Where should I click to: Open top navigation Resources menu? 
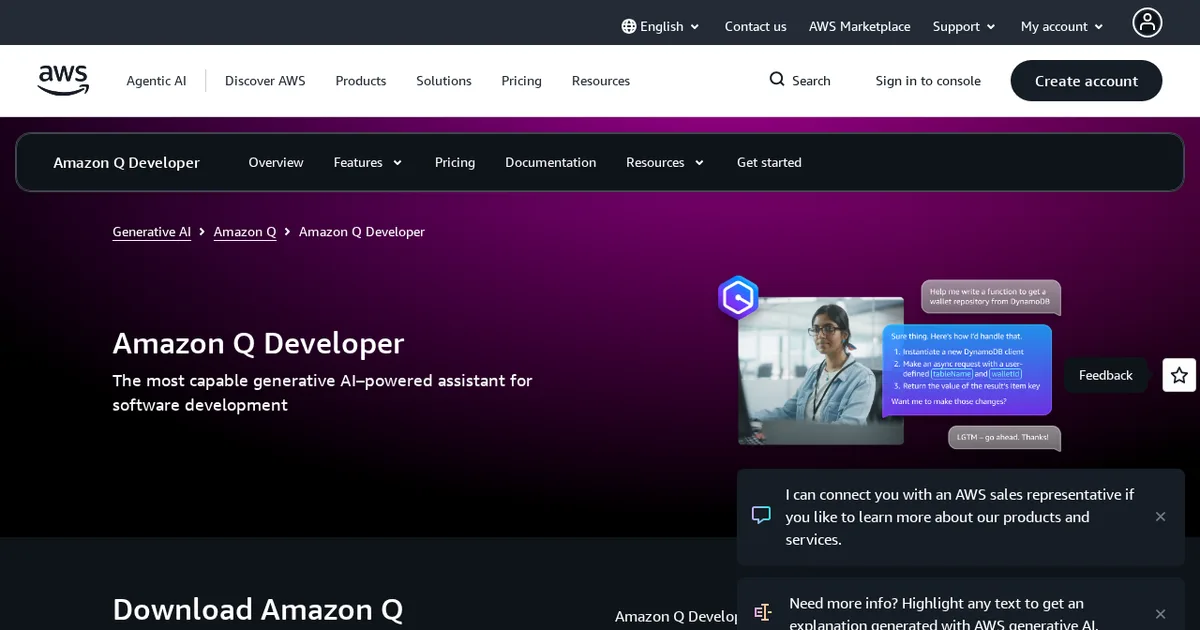tap(601, 81)
